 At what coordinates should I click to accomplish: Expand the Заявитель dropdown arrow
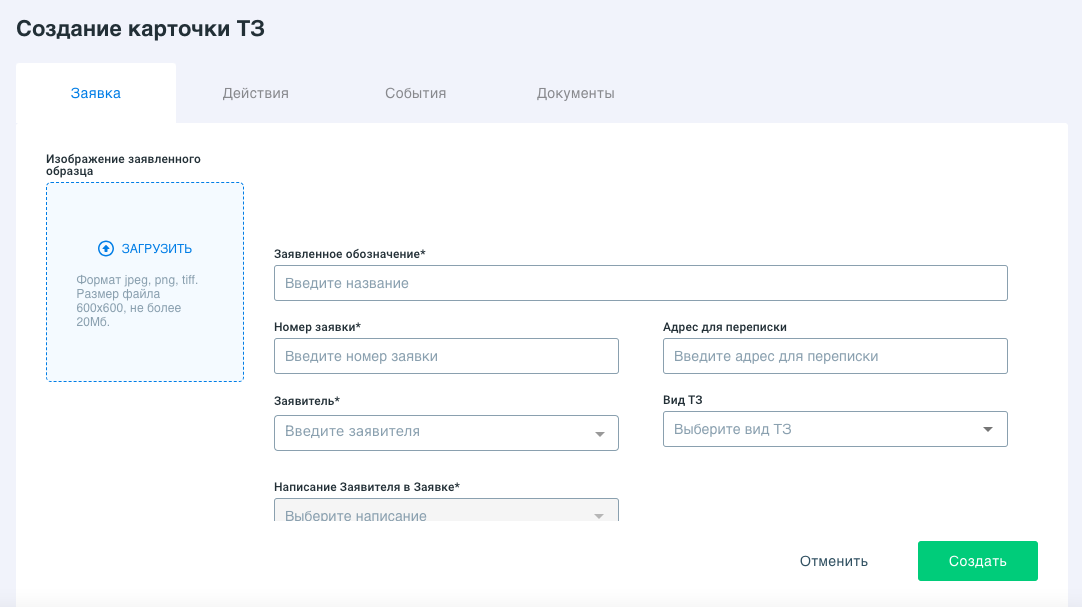(600, 434)
